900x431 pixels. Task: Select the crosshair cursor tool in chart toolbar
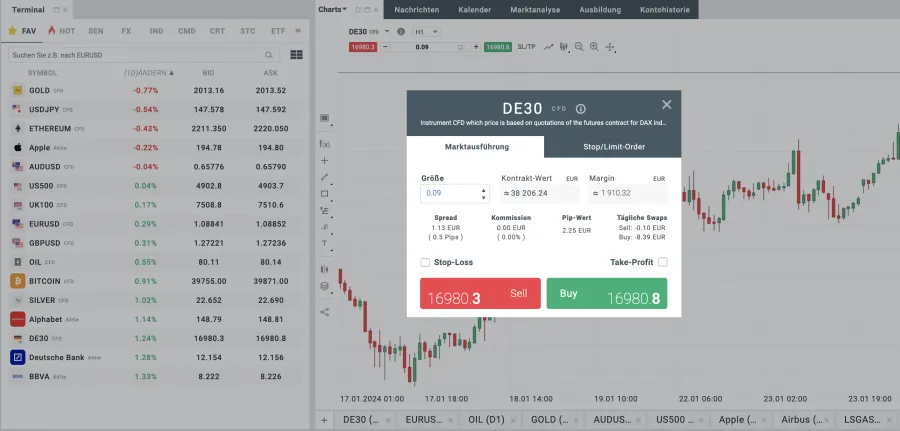(610, 47)
